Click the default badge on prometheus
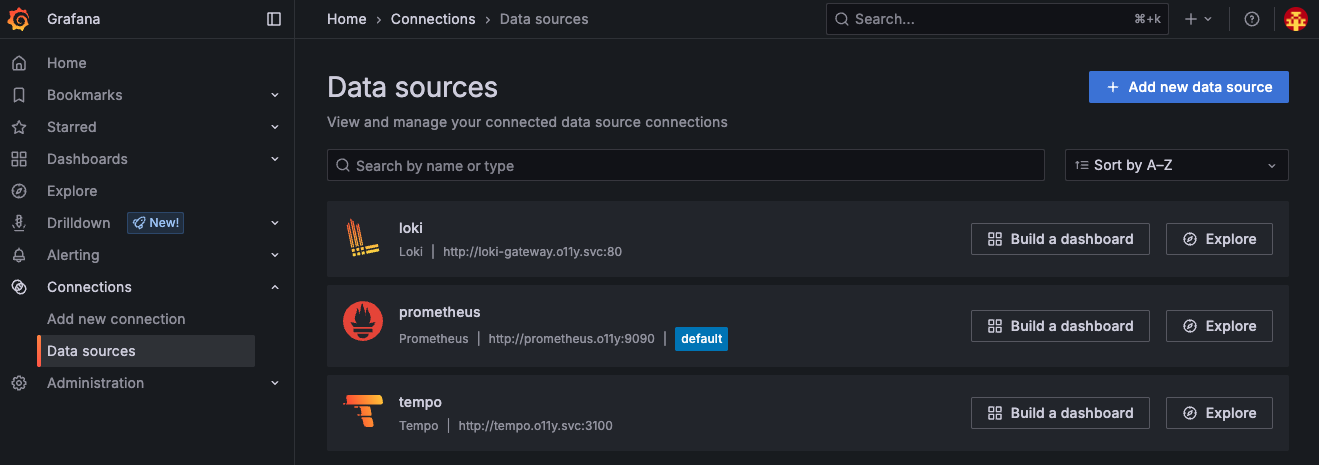Image resolution: width=1319 pixels, height=465 pixels. [701, 339]
